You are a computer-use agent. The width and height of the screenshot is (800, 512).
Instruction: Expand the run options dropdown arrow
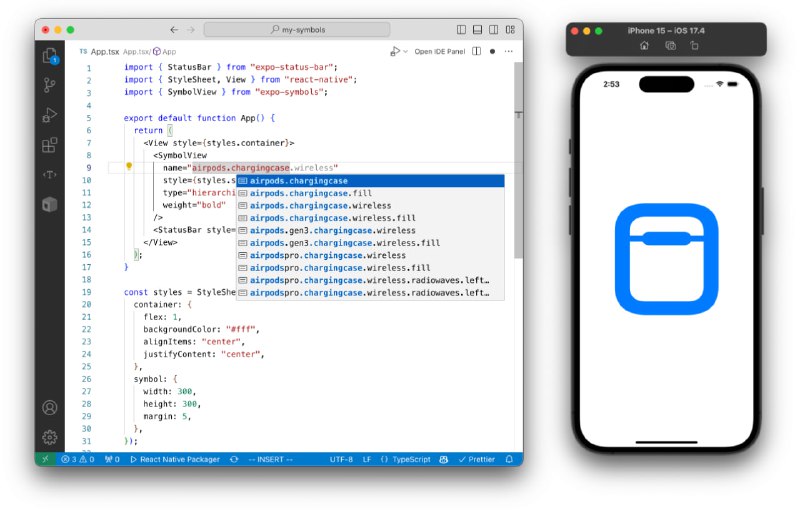[406, 52]
